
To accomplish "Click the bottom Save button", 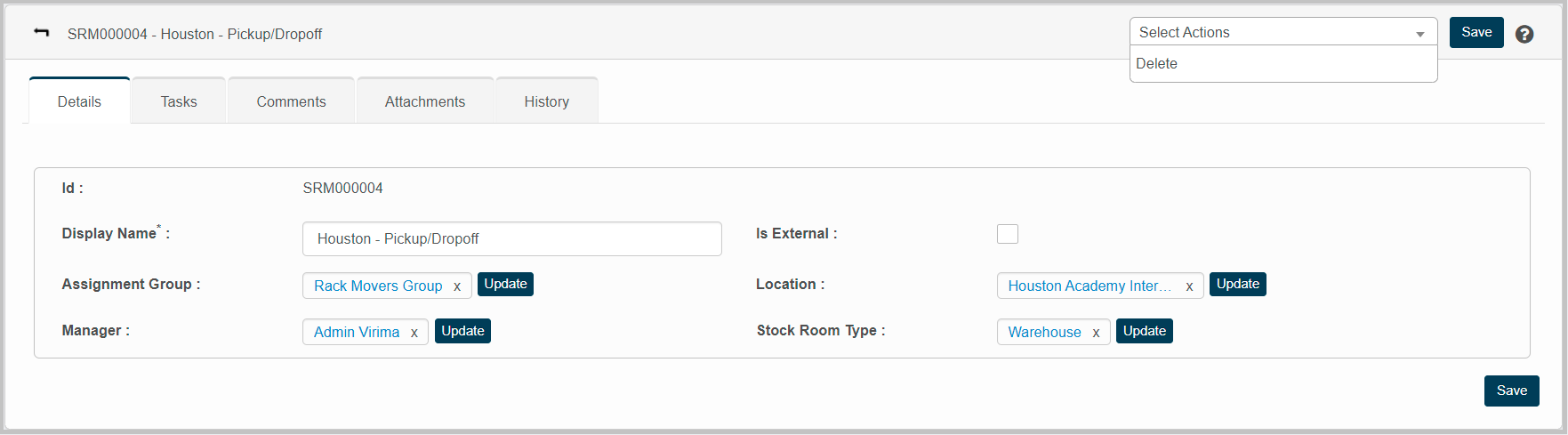I will pyautogui.click(x=1511, y=391).
